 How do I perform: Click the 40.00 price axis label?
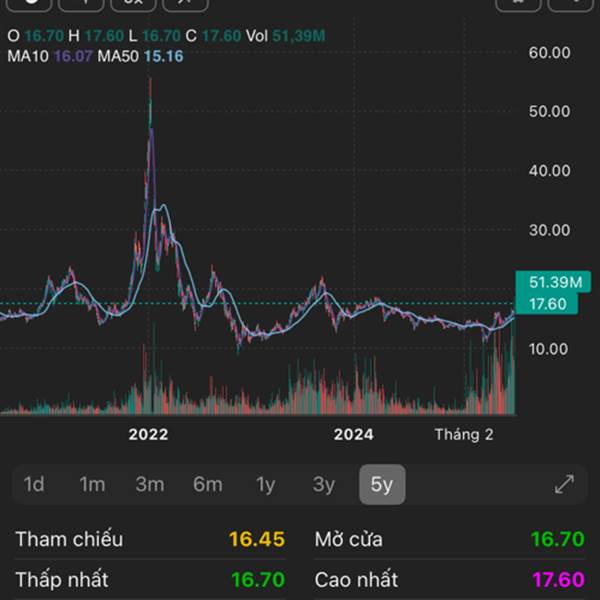[x=549, y=170]
